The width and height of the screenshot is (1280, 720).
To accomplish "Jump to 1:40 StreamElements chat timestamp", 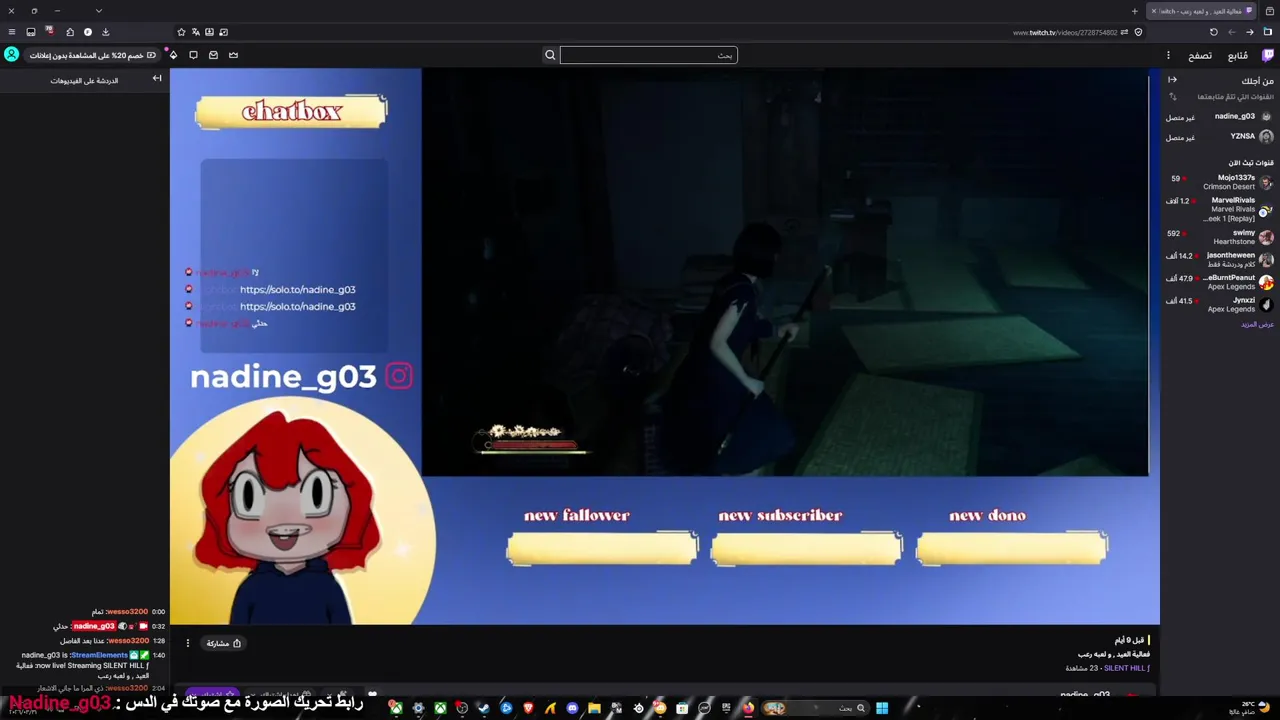I will pyautogui.click(x=158, y=655).
